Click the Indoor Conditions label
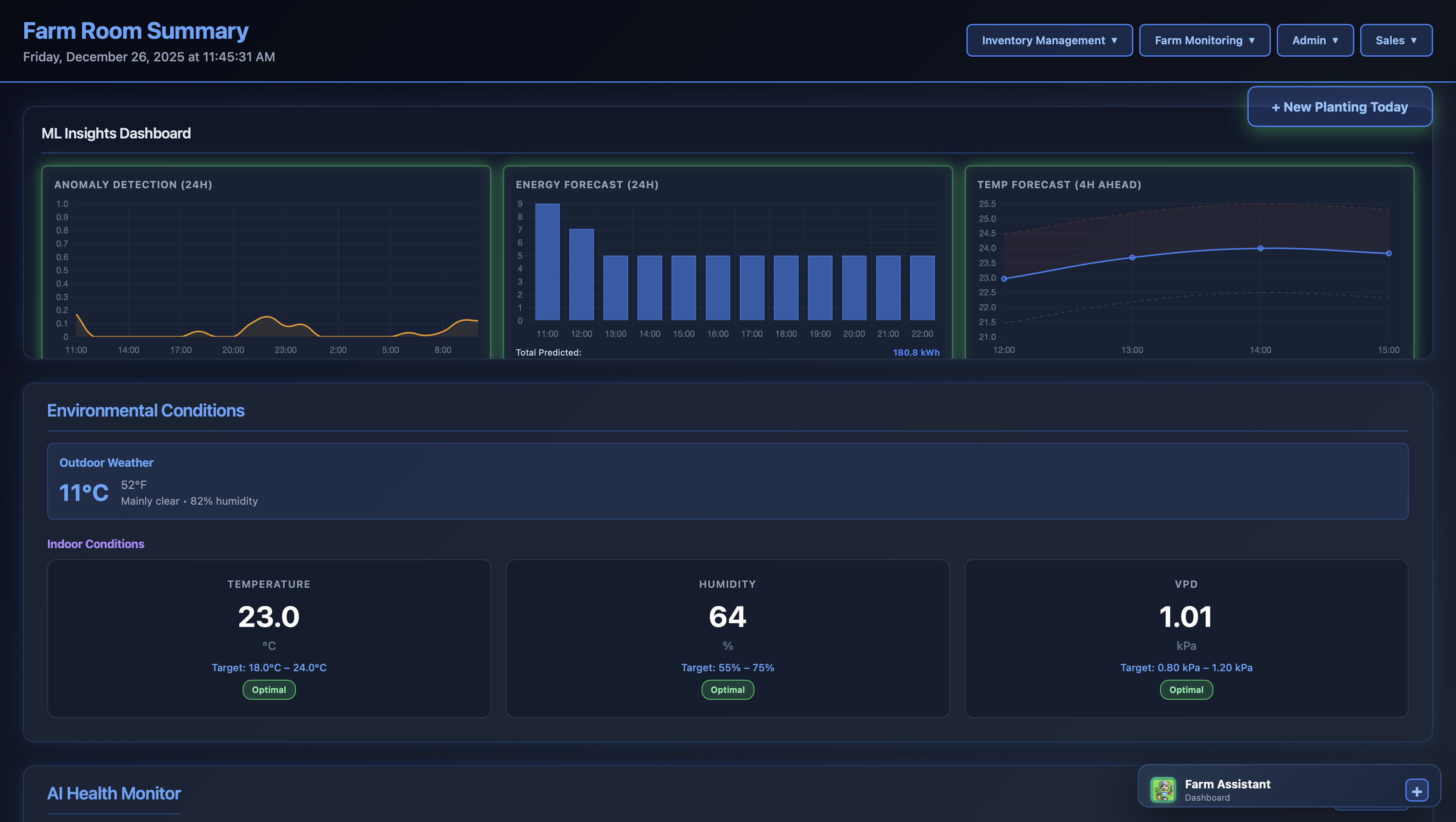 pyautogui.click(x=95, y=544)
